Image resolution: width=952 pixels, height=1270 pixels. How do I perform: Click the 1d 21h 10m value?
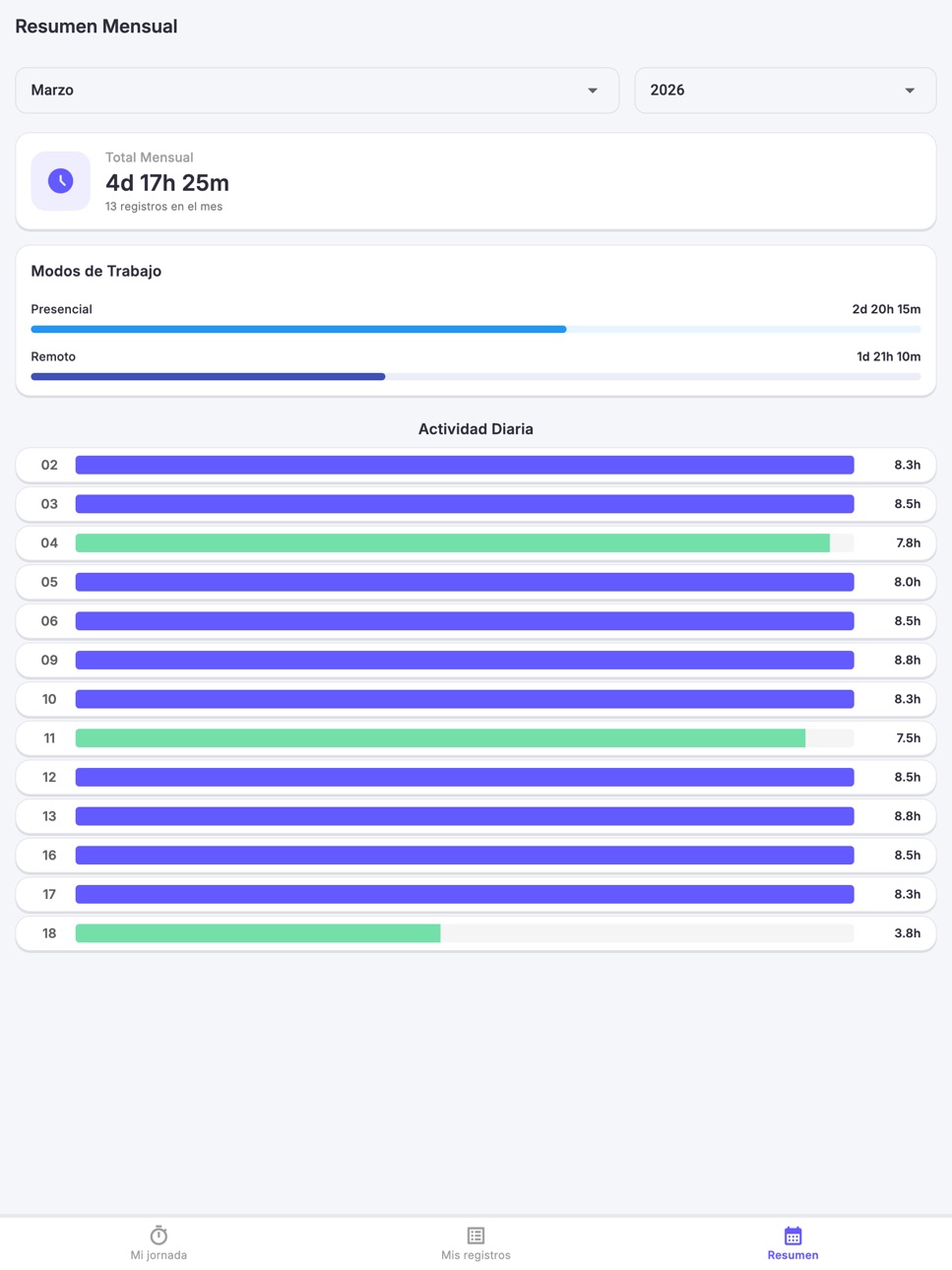click(888, 356)
